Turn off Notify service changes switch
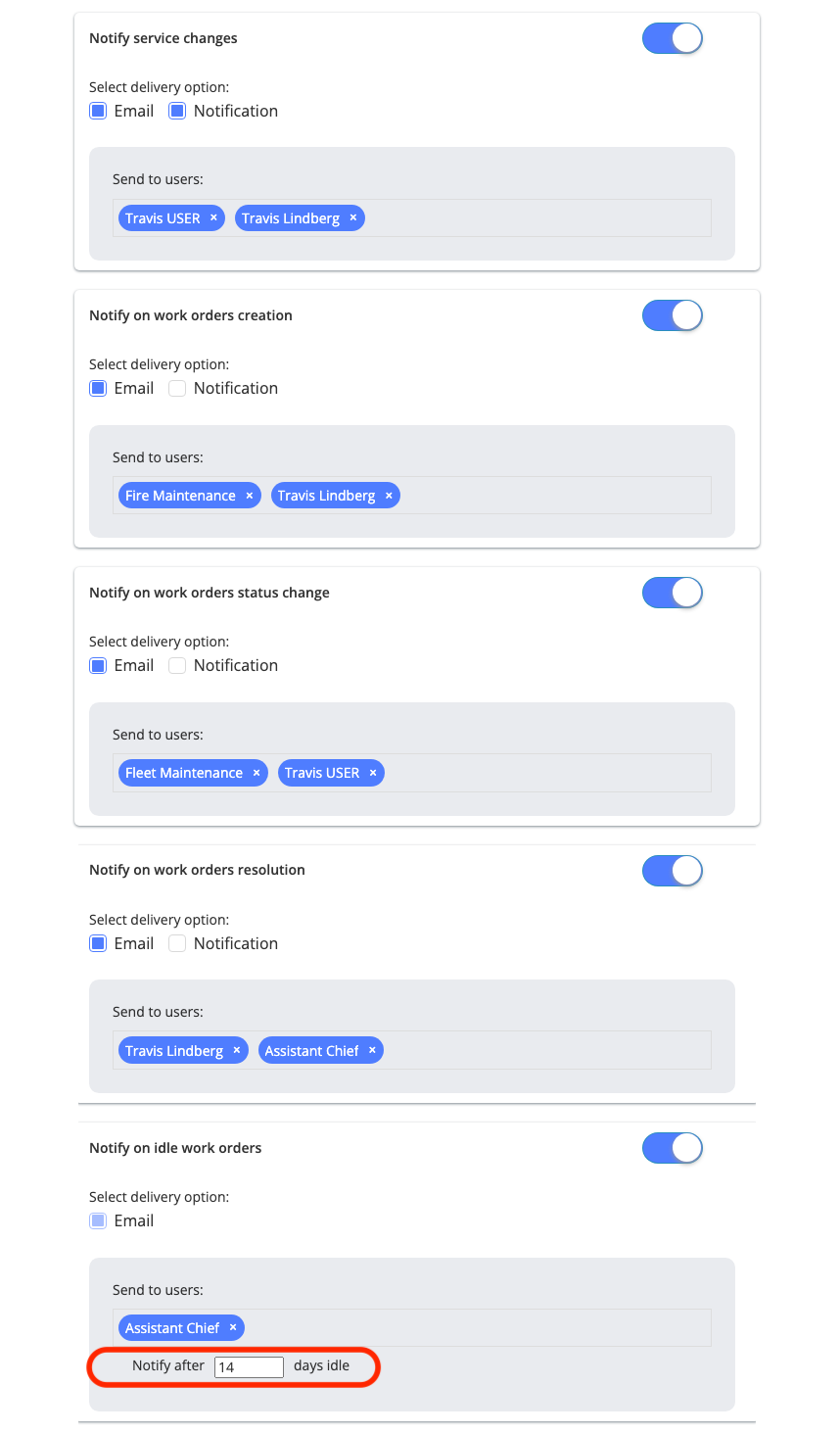Screen dimensions: 840x1434 click(673, 38)
